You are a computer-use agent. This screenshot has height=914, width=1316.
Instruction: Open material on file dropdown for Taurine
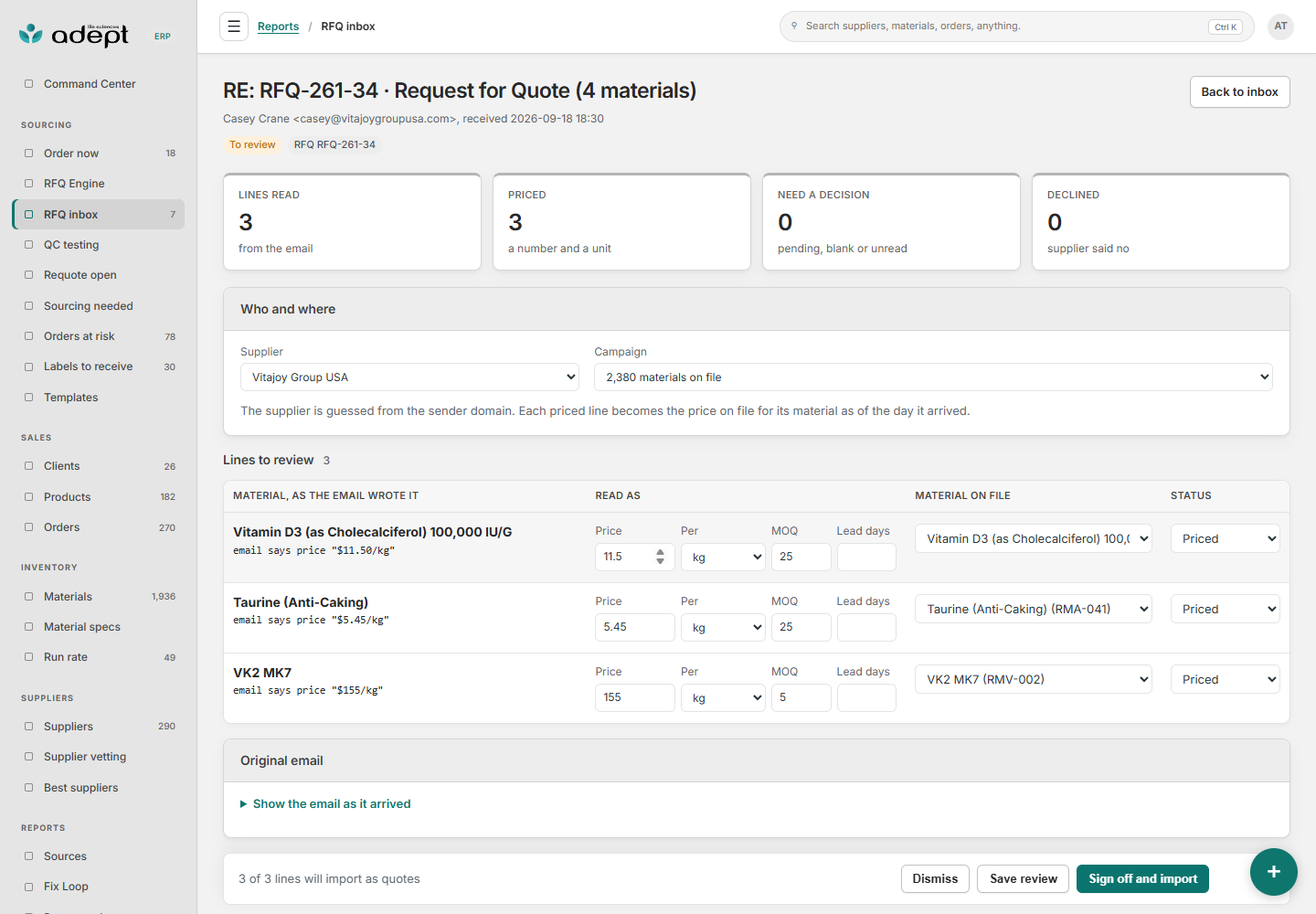click(x=1034, y=610)
